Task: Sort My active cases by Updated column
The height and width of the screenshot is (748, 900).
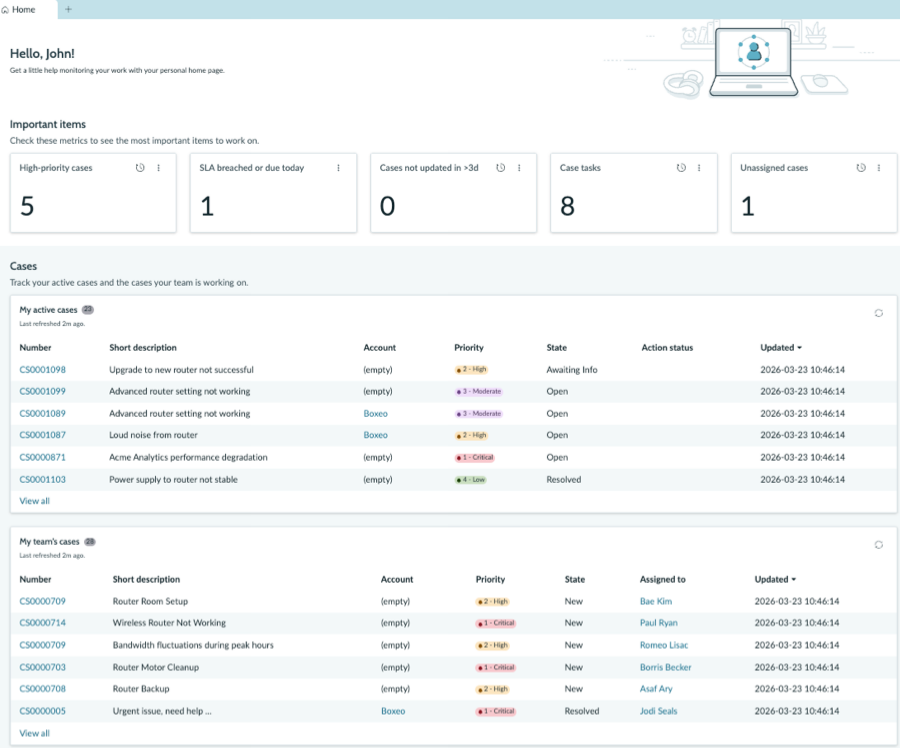Action: [781, 347]
